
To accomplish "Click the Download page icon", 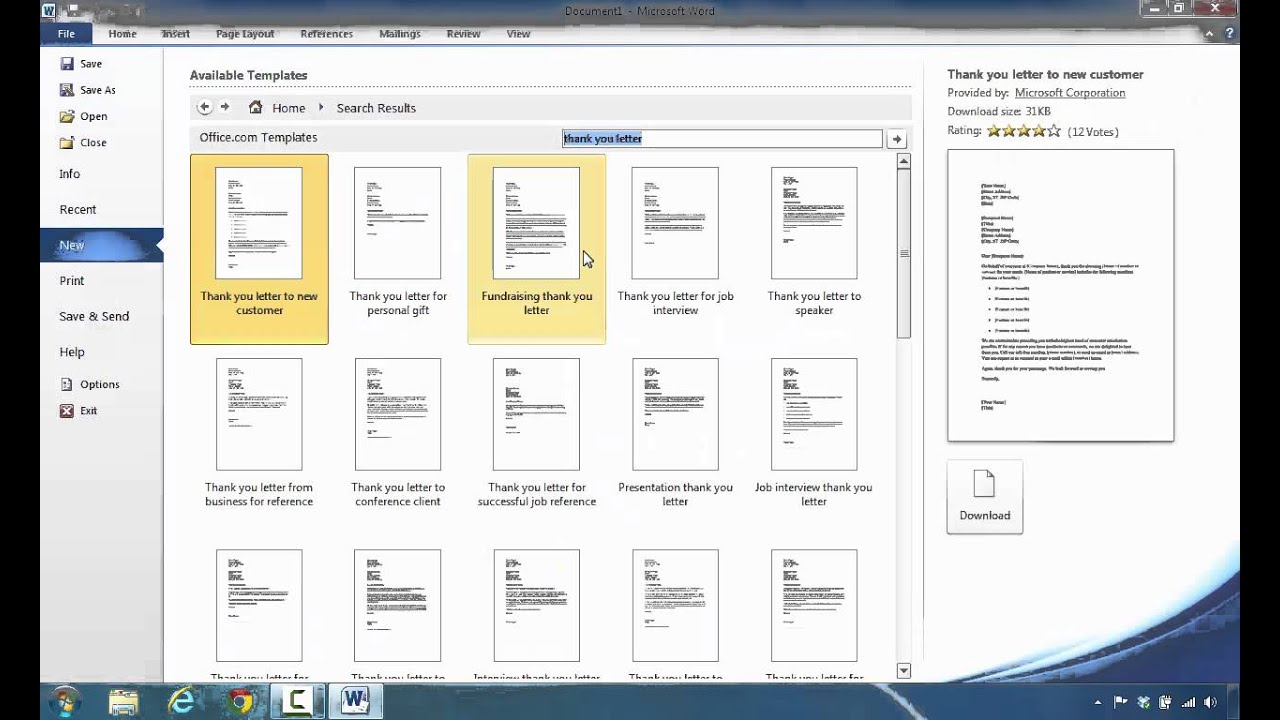I will (x=985, y=484).
